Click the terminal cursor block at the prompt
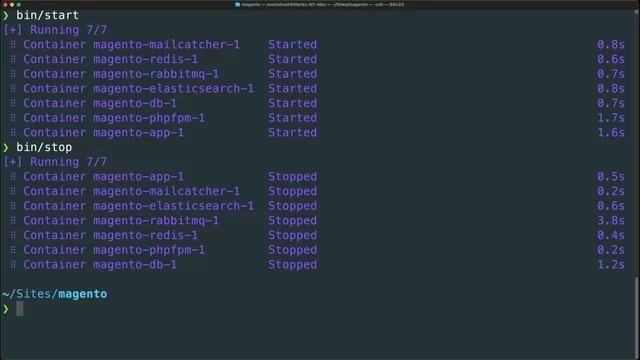This screenshot has width=640, height=360. [20, 309]
